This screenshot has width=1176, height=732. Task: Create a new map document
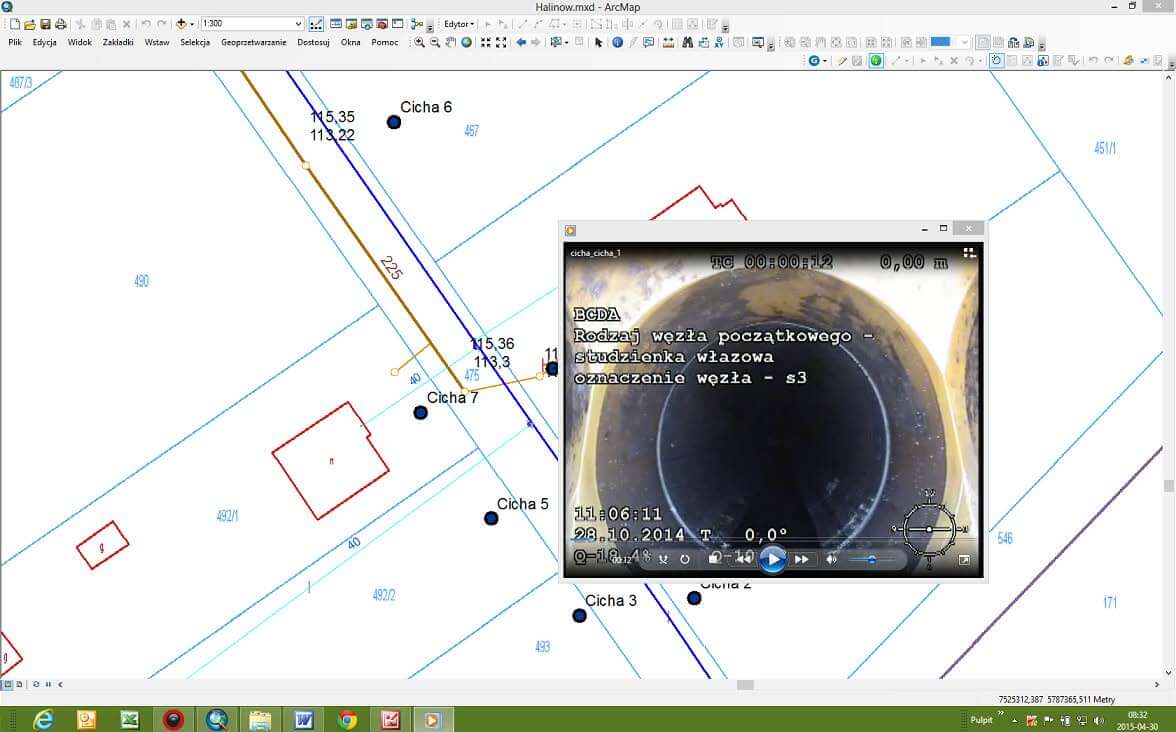[x=14, y=24]
